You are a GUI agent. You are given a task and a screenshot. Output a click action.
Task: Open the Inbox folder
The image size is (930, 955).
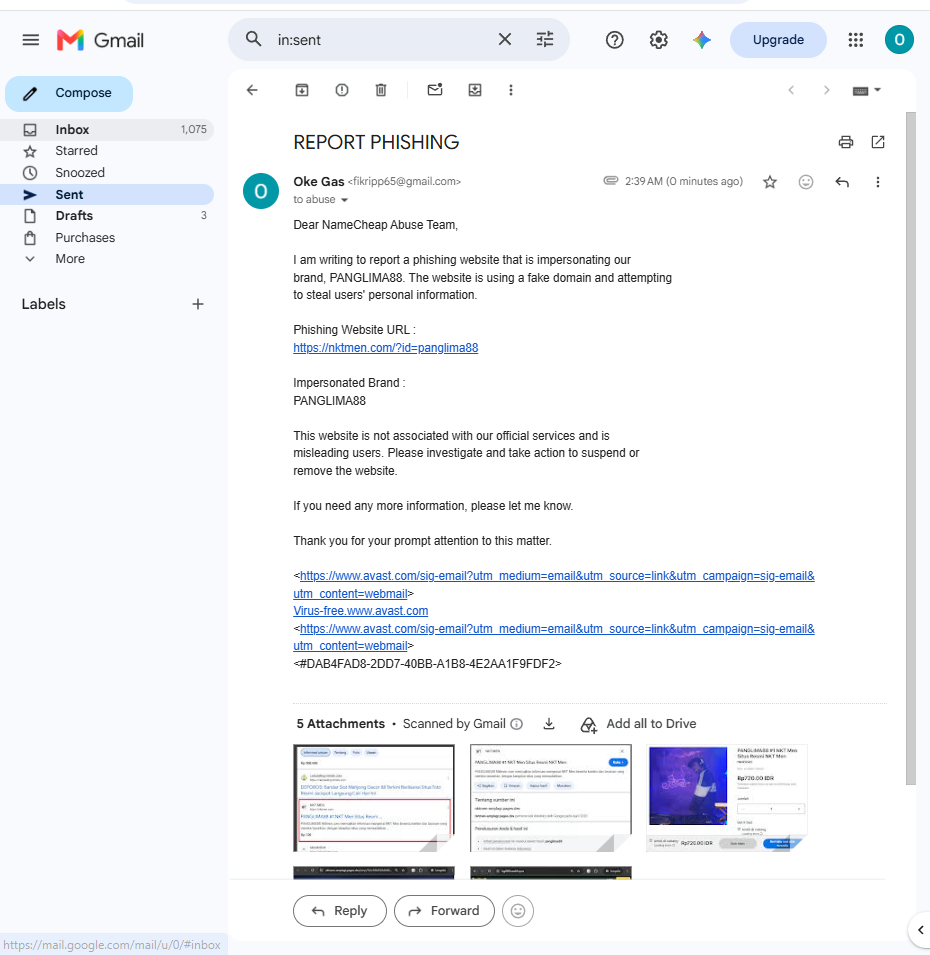[107, 129]
